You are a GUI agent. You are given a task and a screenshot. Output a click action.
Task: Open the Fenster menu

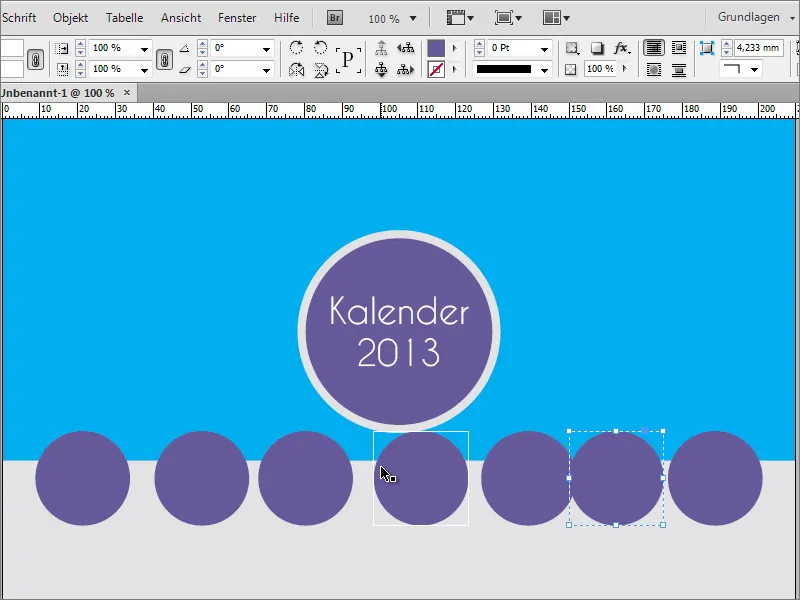point(237,17)
